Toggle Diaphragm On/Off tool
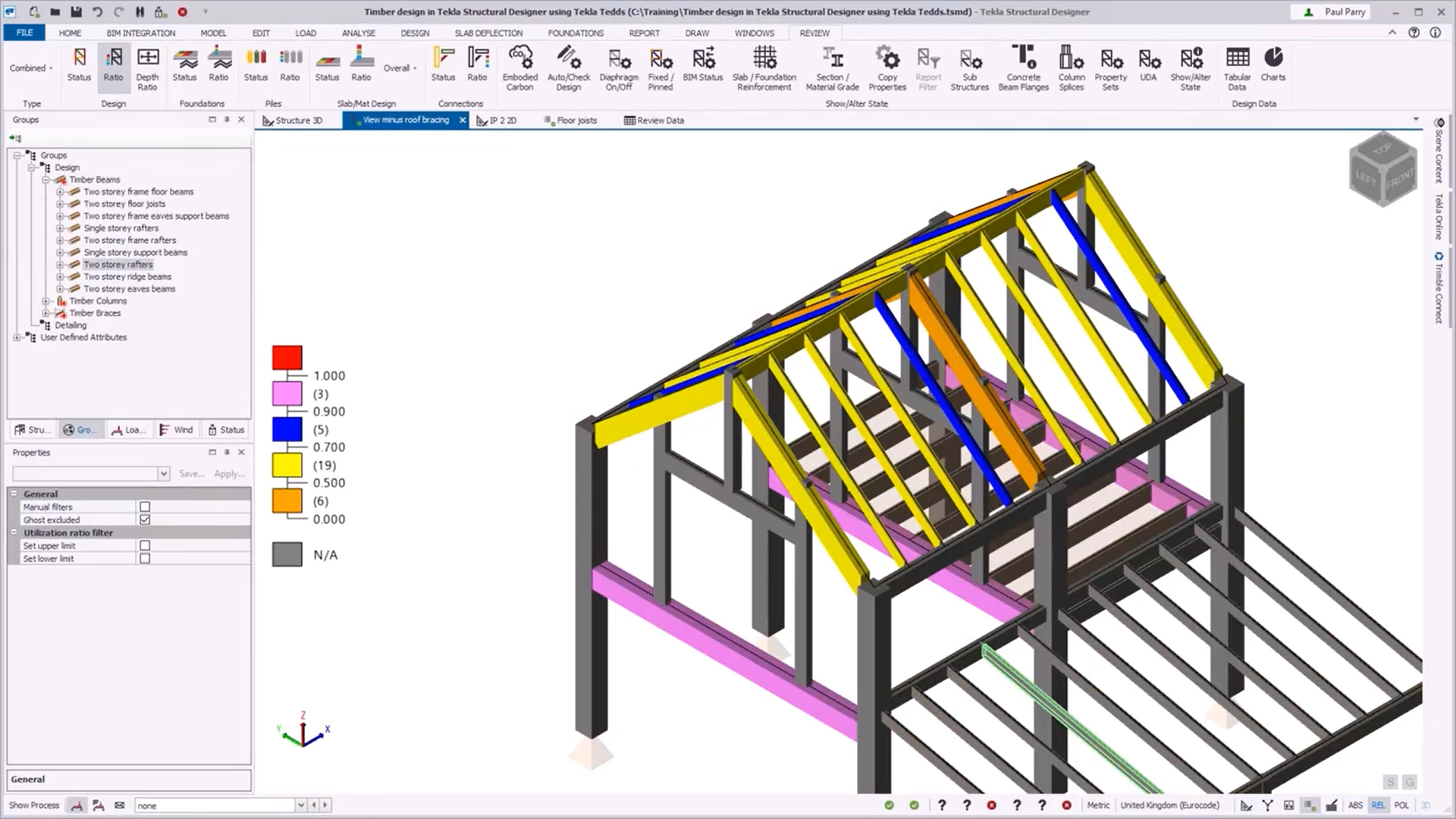The width and height of the screenshot is (1456, 819). (619, 69)
